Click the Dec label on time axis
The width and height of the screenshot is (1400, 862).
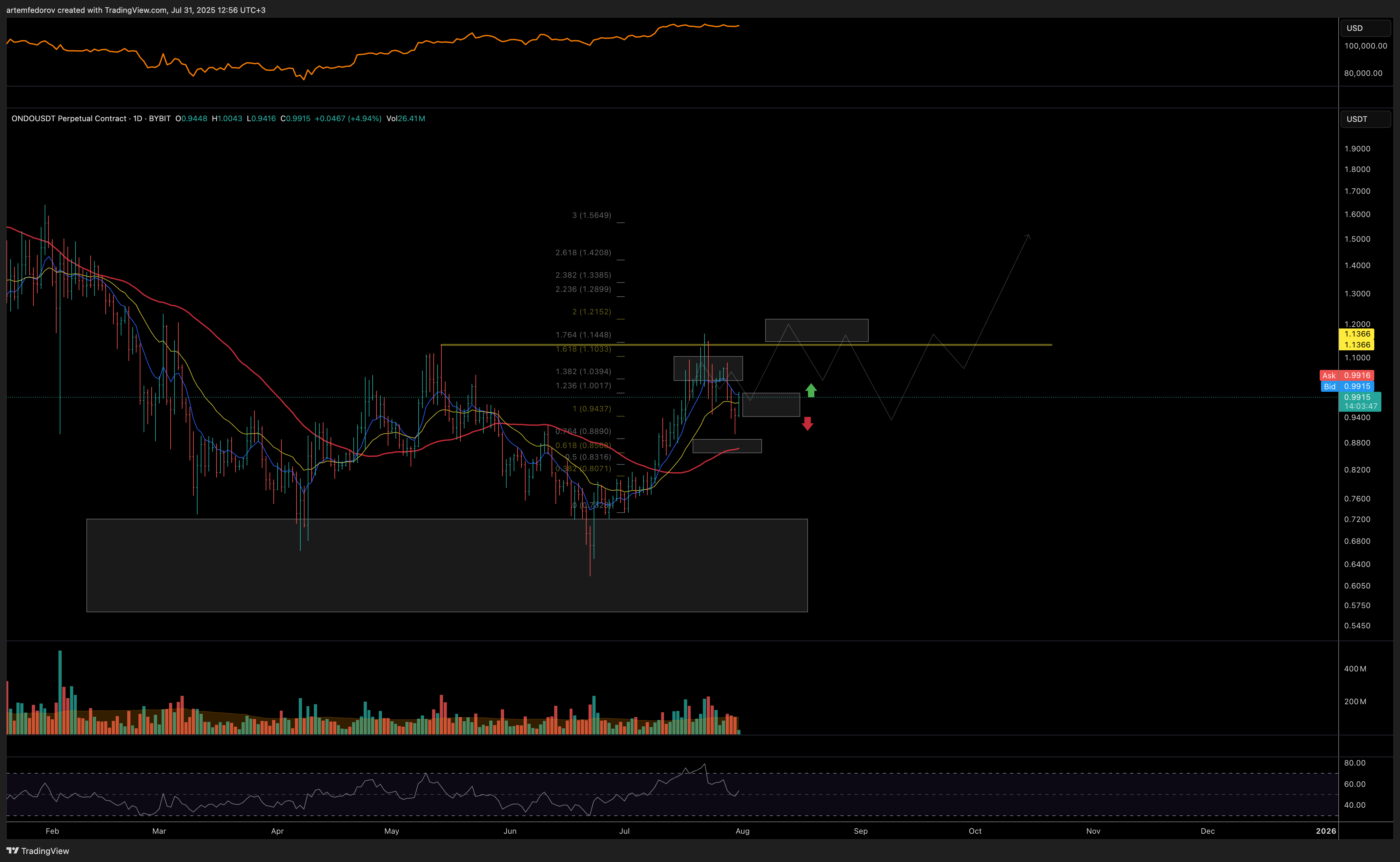click(x=1207, y=831)
